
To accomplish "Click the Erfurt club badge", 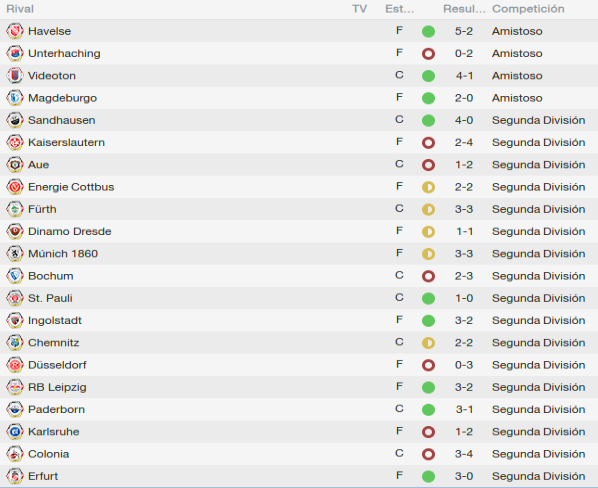I will click(x=15, y=476).
